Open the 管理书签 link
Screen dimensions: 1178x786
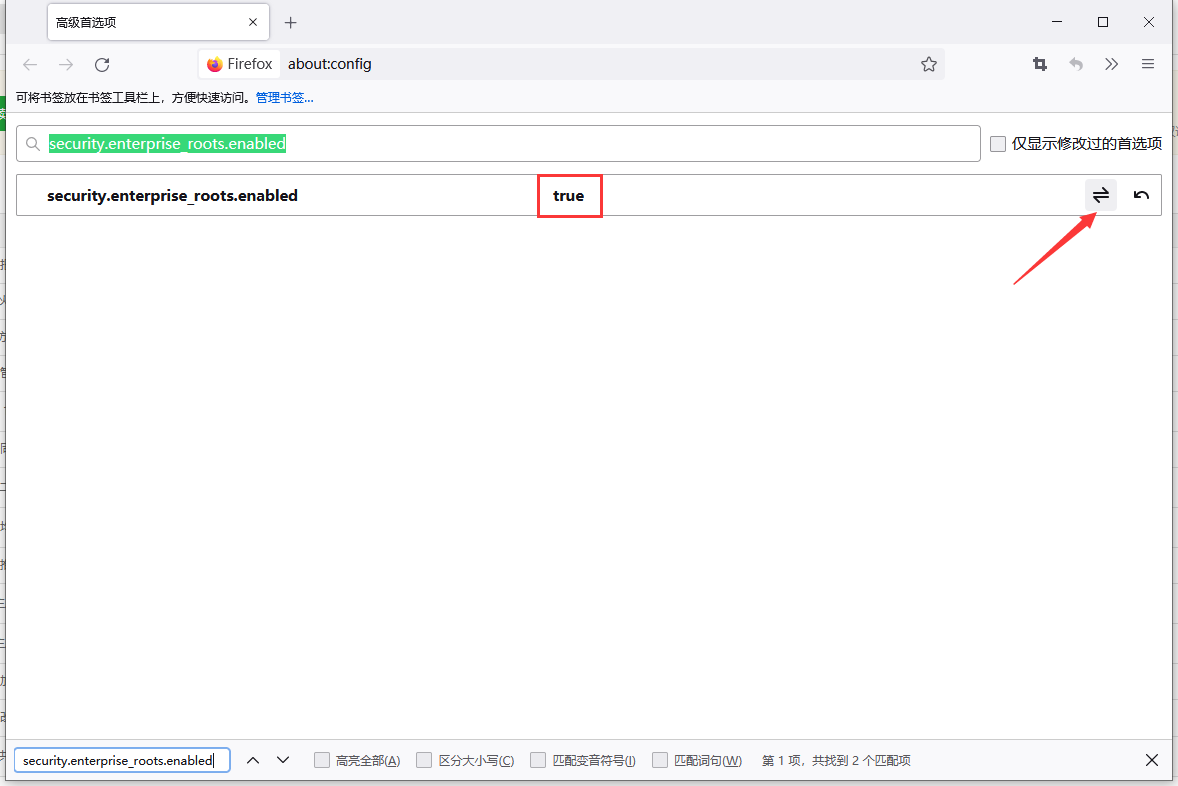pyautogui.click(x=283, y=97)
